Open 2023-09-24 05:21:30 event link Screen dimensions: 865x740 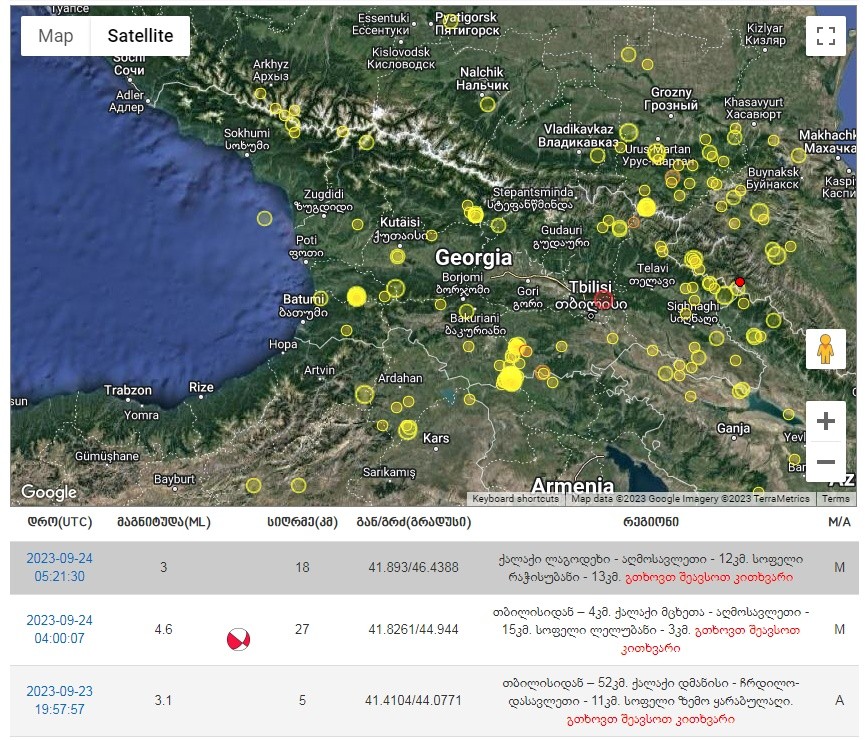tap(60, 567)
